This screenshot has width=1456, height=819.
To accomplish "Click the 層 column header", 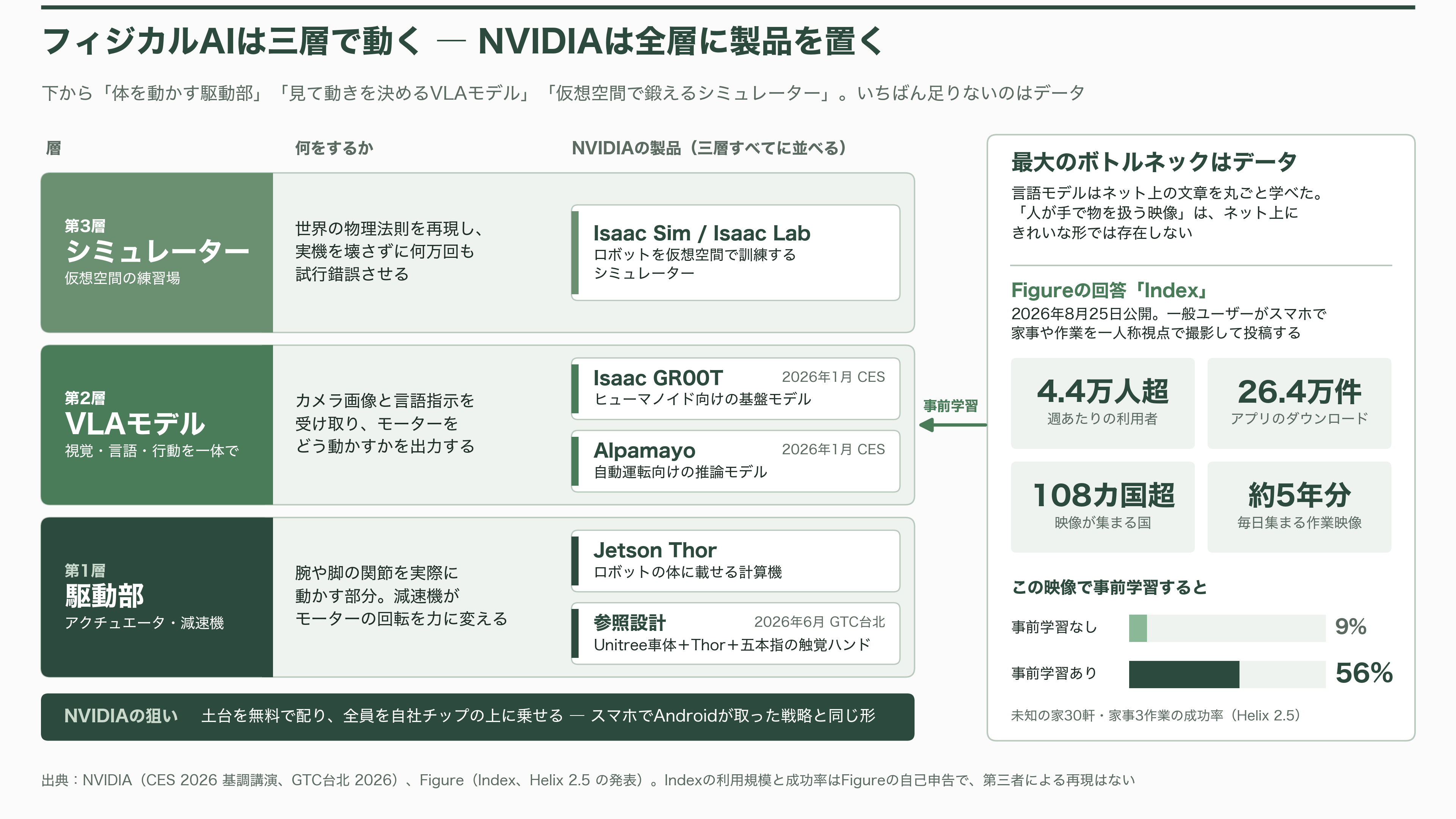I will point(53,148).
